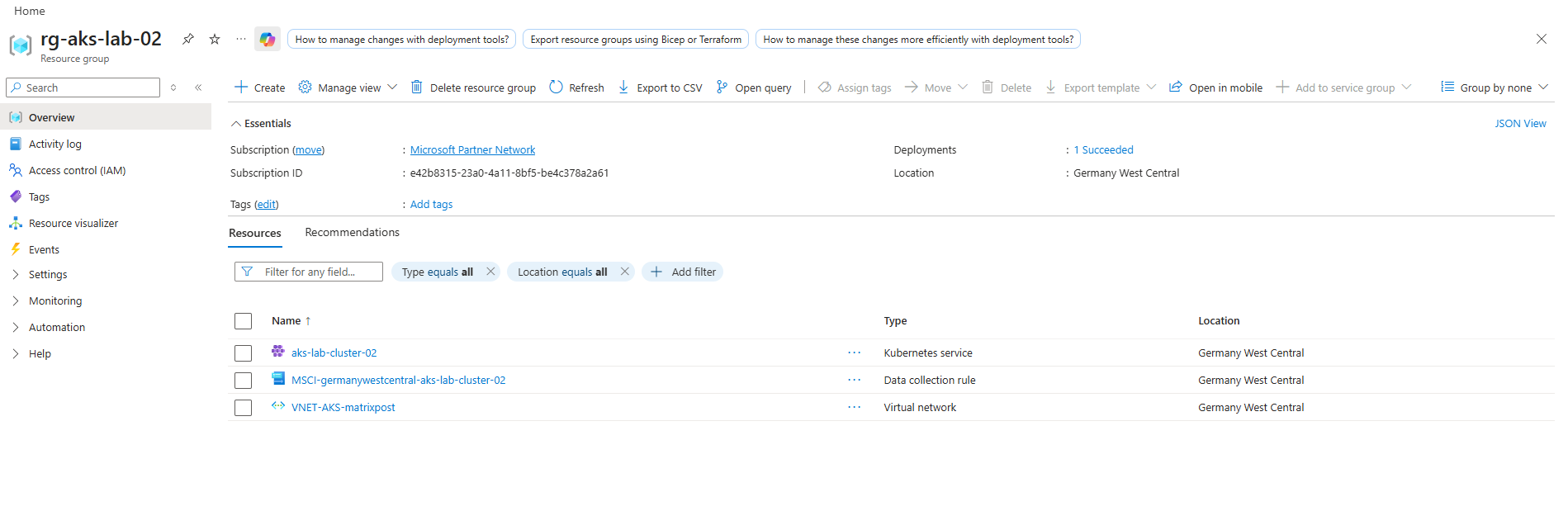Select the aks-lab-cluster-02 checkbox

(243, 353)
